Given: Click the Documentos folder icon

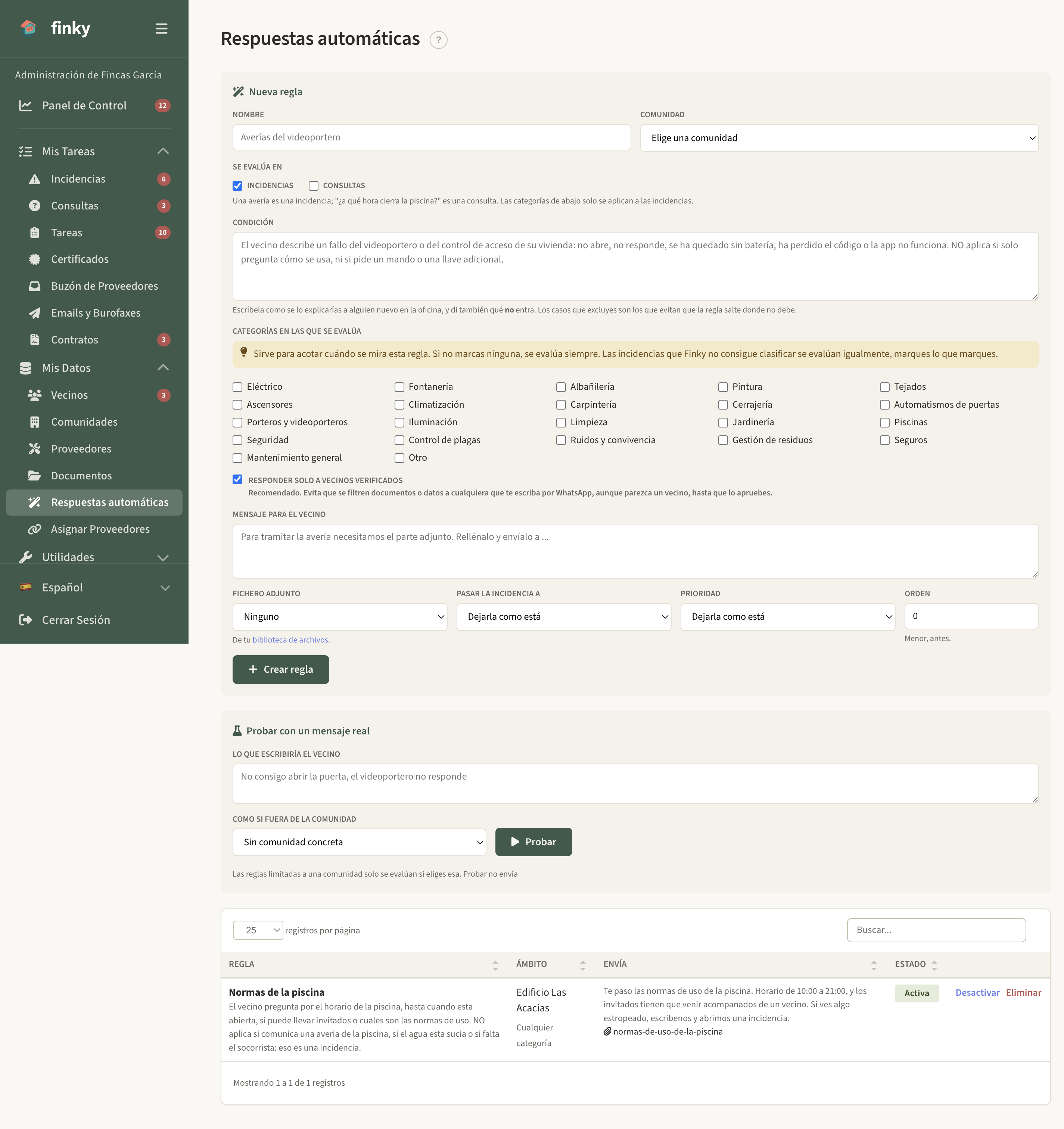Looking at the screenshot, I should click(35, 475).
